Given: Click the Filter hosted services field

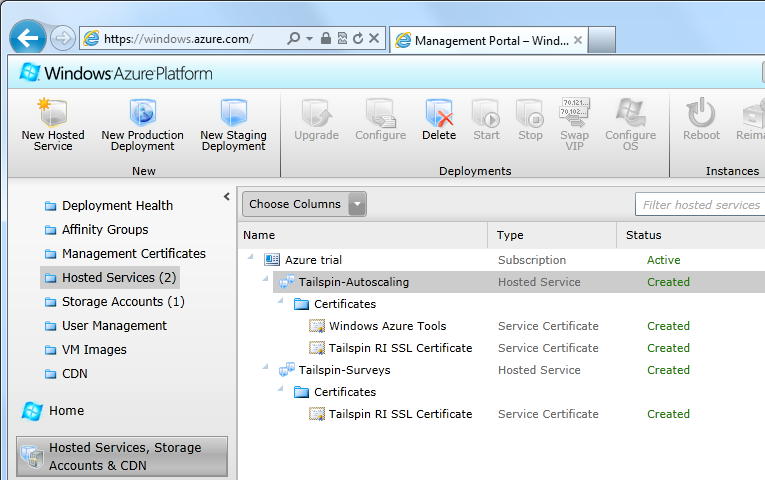Looking at the screenshot, I should (x=700, y=204).
